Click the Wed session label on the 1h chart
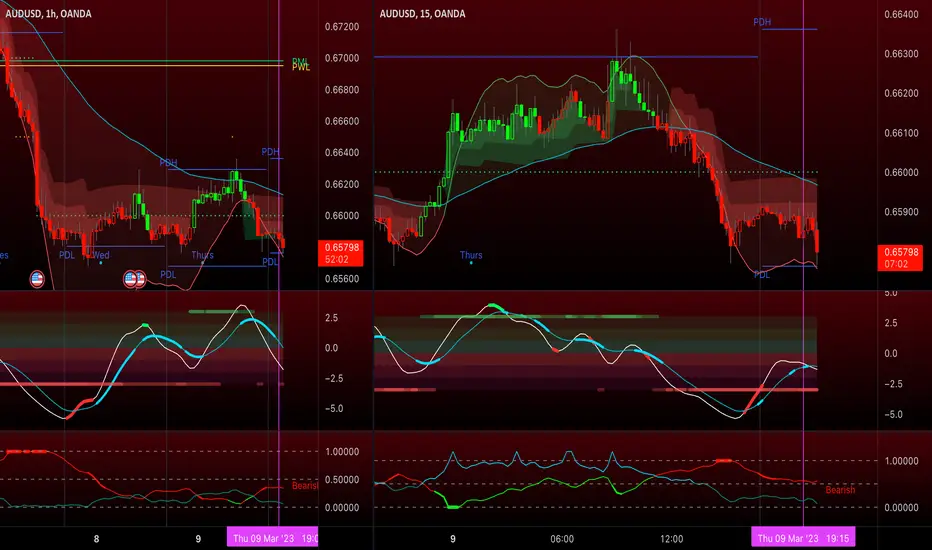 tap(100, 255)
